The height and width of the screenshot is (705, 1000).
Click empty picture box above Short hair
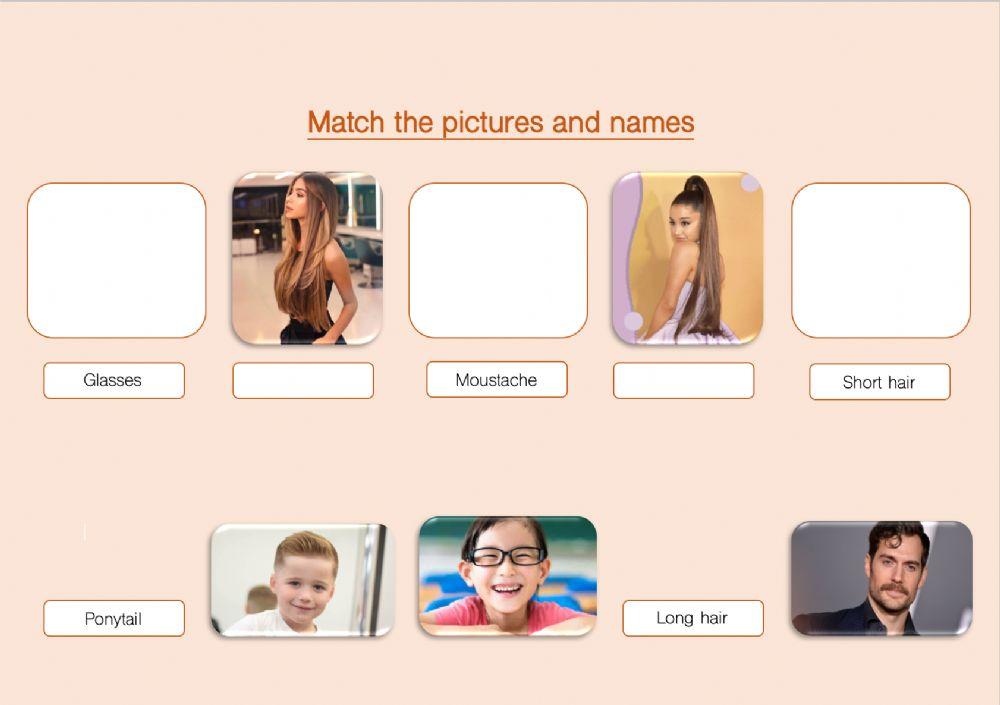click(x=881, y=260)
